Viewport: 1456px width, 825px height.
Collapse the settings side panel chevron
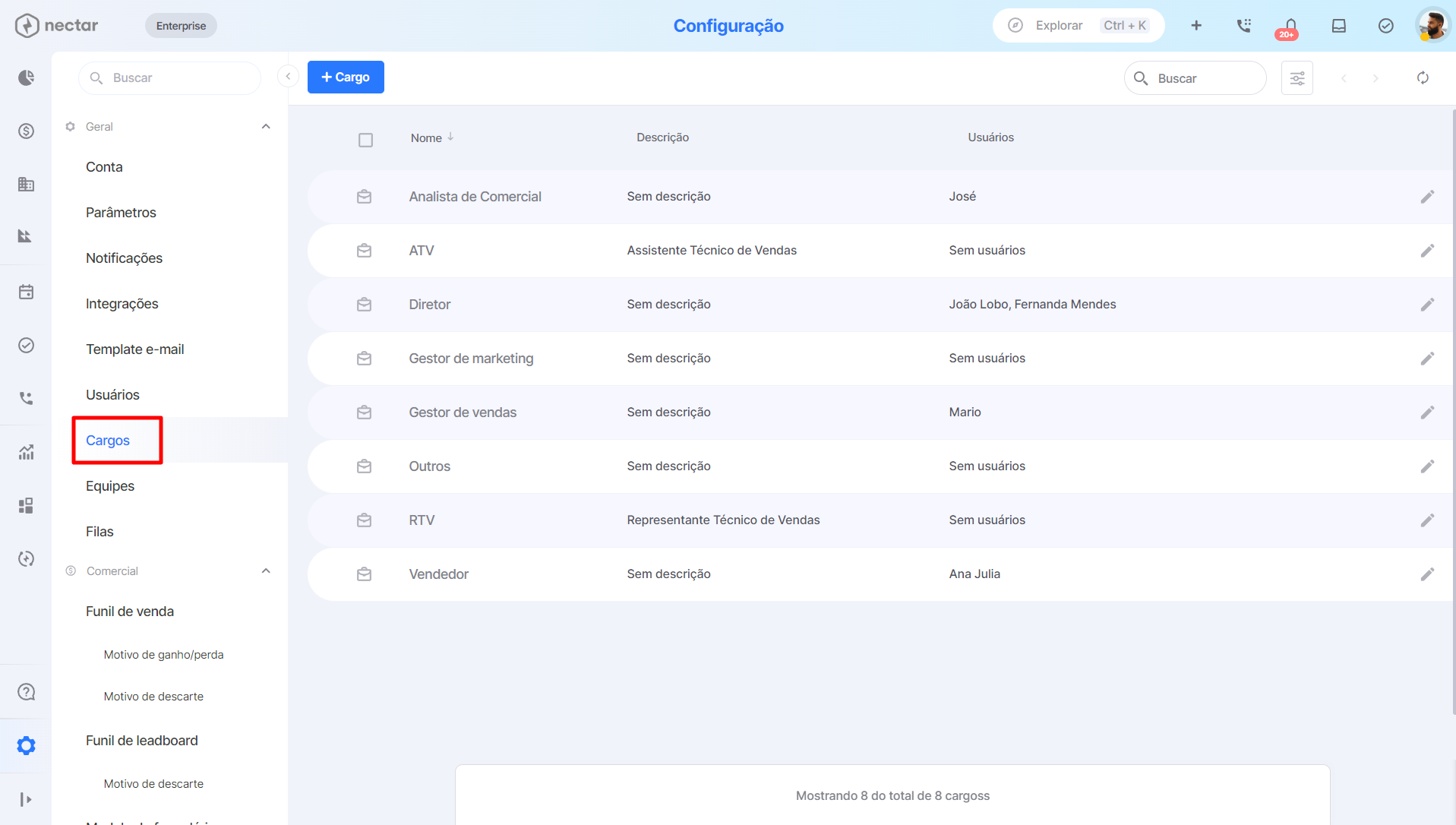[x=288, y=77]
